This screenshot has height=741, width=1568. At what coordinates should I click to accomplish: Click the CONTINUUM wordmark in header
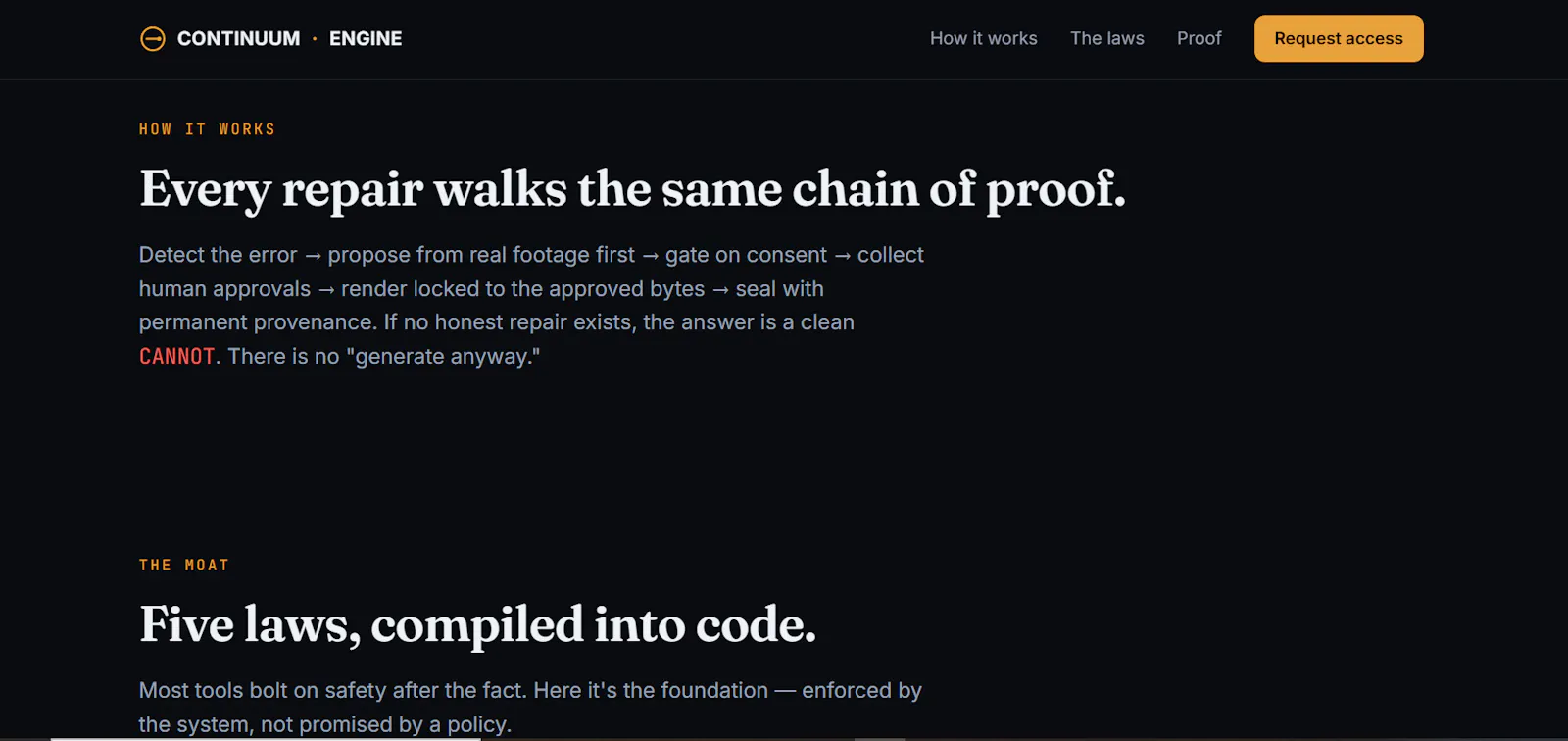(x=238, y=39)
